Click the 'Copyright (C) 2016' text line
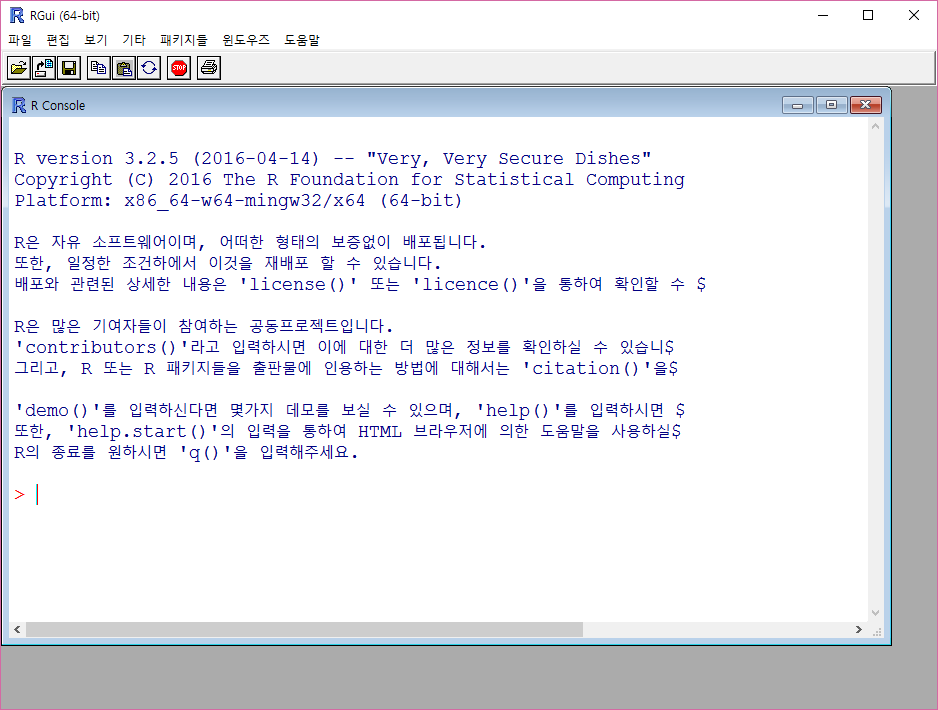The image size is (938, 710). [x=349, y=179]
